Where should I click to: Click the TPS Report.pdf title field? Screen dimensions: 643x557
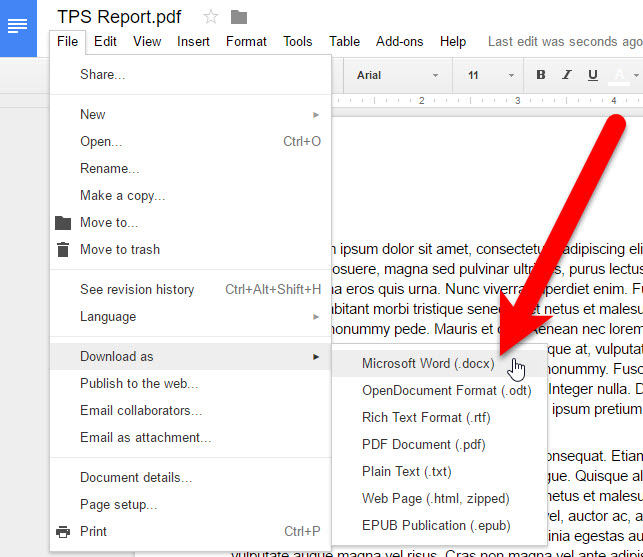click(x=119, y=17)
